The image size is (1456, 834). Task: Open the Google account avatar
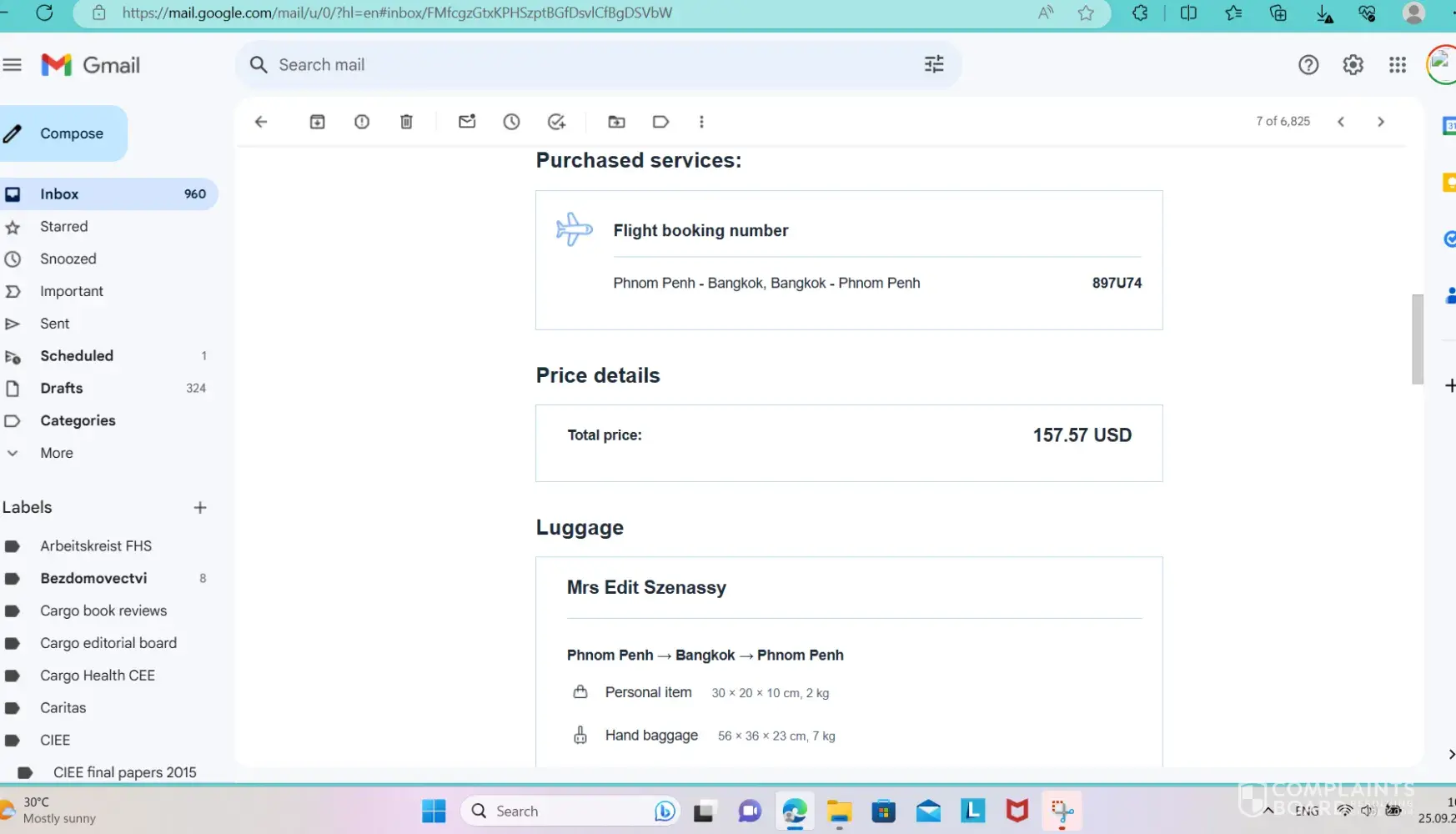[x=1442, y=65]
